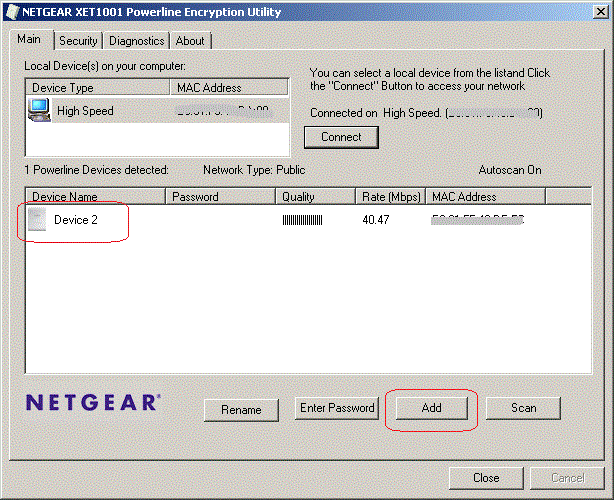614x500 pixels.
Task: Close the window with the title bar X
Action: coord(601,12)
